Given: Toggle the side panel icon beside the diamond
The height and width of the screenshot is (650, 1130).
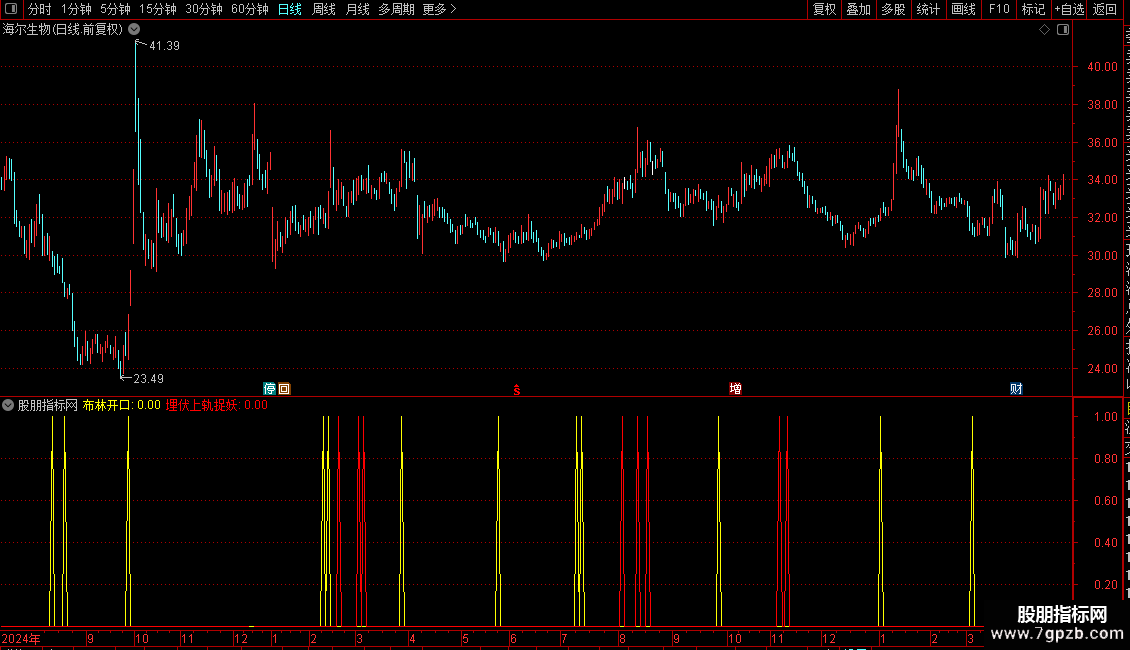Looking at the screenshot, I should click(x=1063, y=30).
